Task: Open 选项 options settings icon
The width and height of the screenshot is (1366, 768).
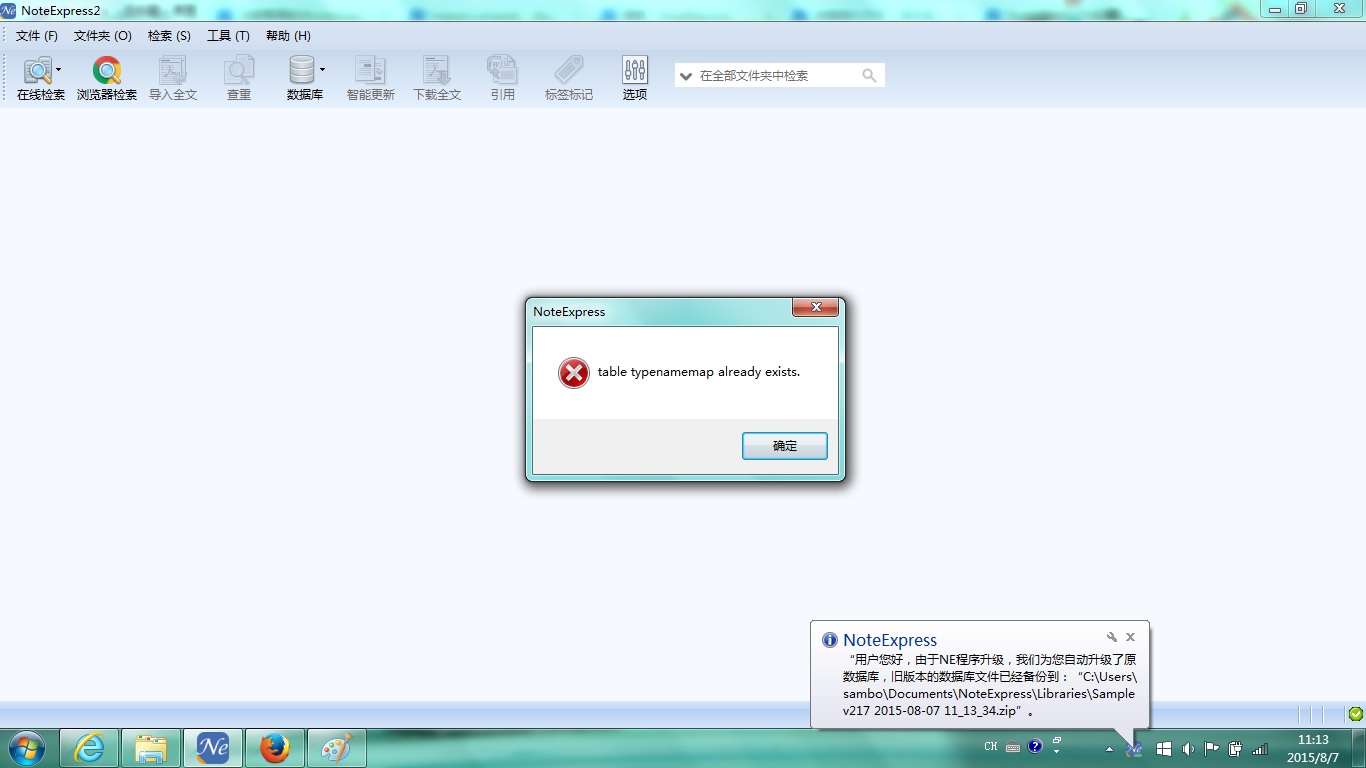Action: (x=635, y=71)
